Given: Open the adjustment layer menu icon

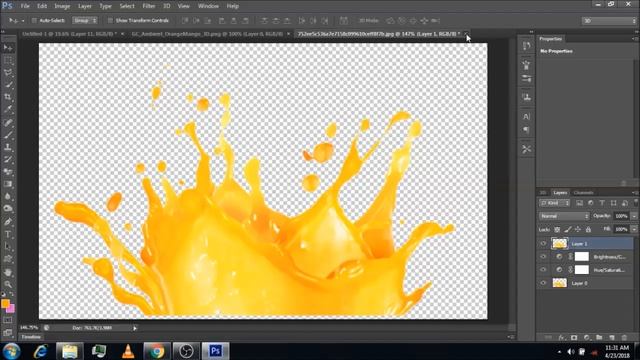Looking at the screenshot, I should [587, 338].
